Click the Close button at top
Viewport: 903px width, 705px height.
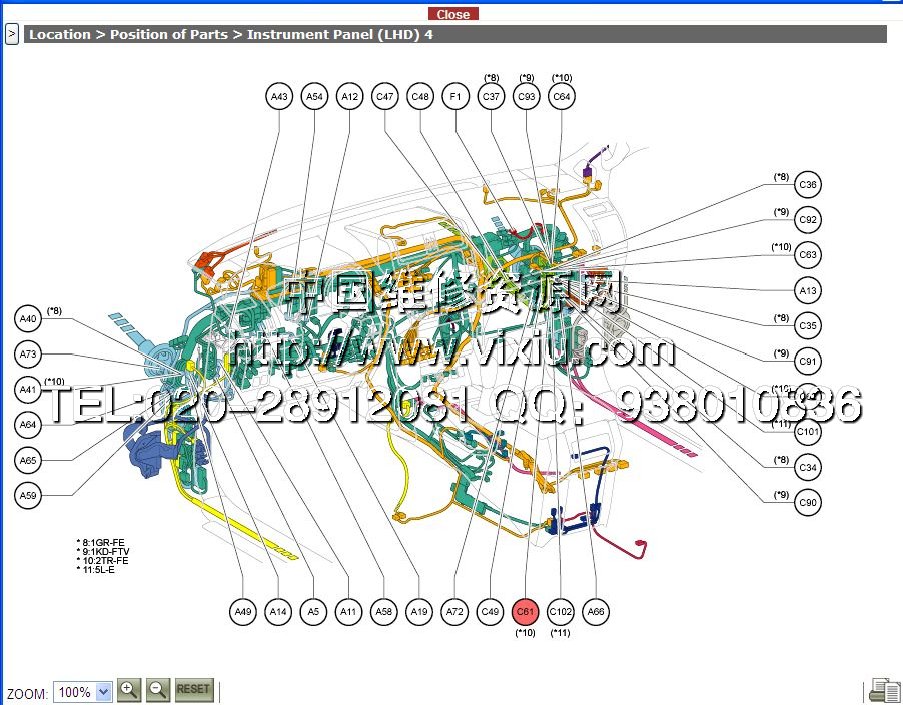pos(453,14)
